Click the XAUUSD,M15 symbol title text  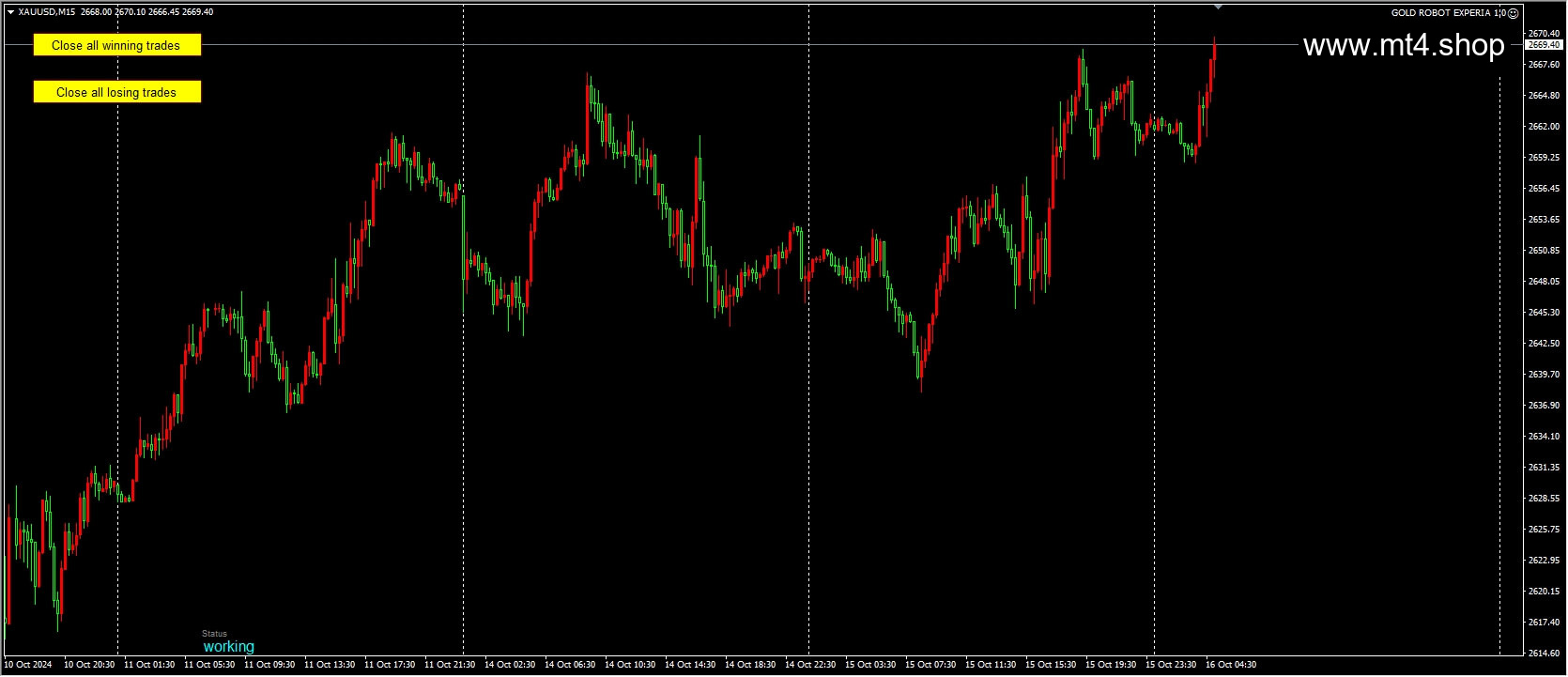point(47,12)
